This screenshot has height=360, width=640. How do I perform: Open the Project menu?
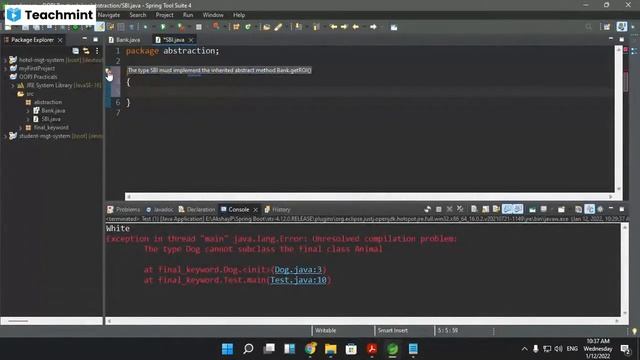tap(164, 15)
